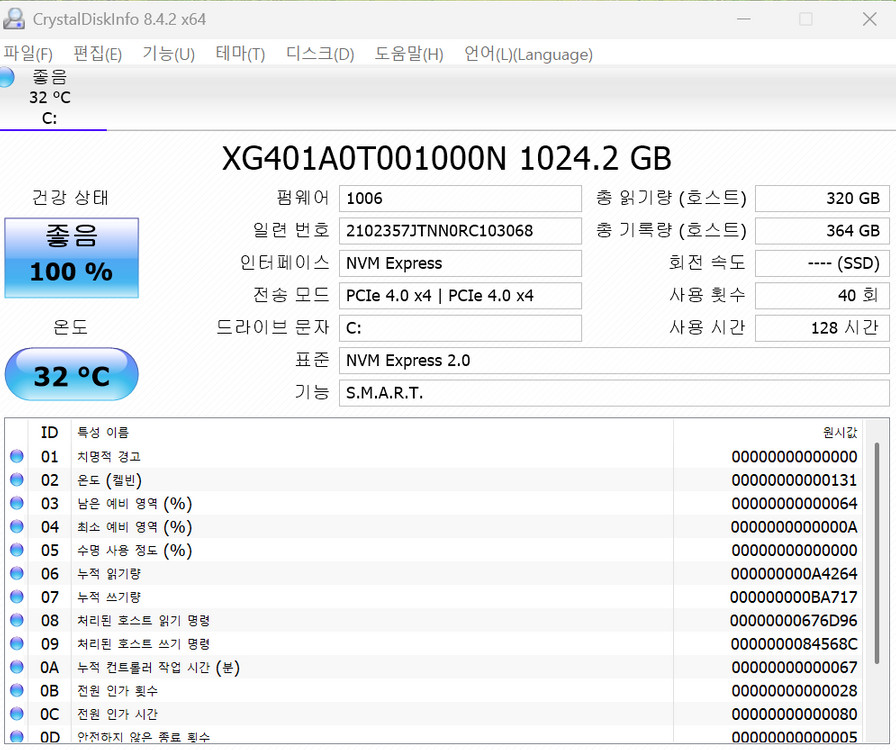Viewport: 896px width, 750px height.
Task: Click status dot for attribute 0B 전원 인가 횟수
Action: click(x=17, y=691)
